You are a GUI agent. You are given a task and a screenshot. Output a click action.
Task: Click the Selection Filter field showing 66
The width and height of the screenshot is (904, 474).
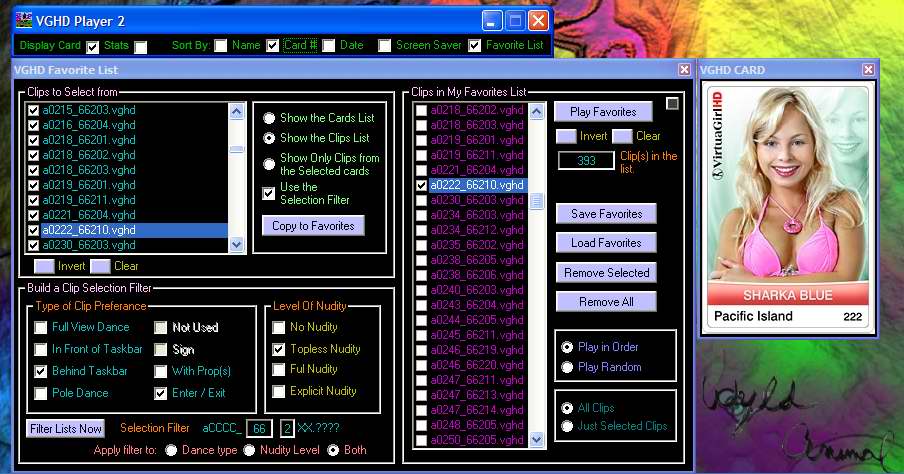pyautogui.click(x=258, y=429)
